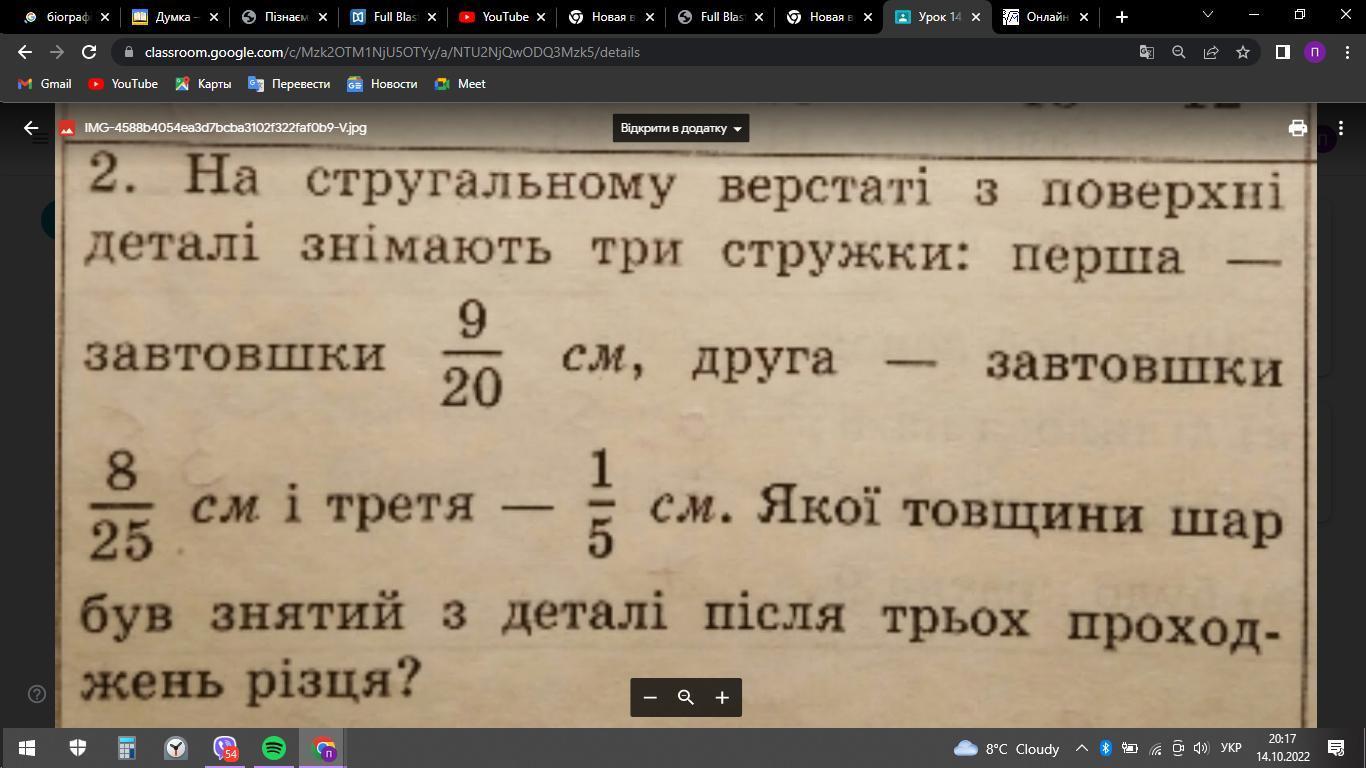Open Google Translate page icon in address bar
Viewport: 1366px width, 768px height.
pos(1147,52)
